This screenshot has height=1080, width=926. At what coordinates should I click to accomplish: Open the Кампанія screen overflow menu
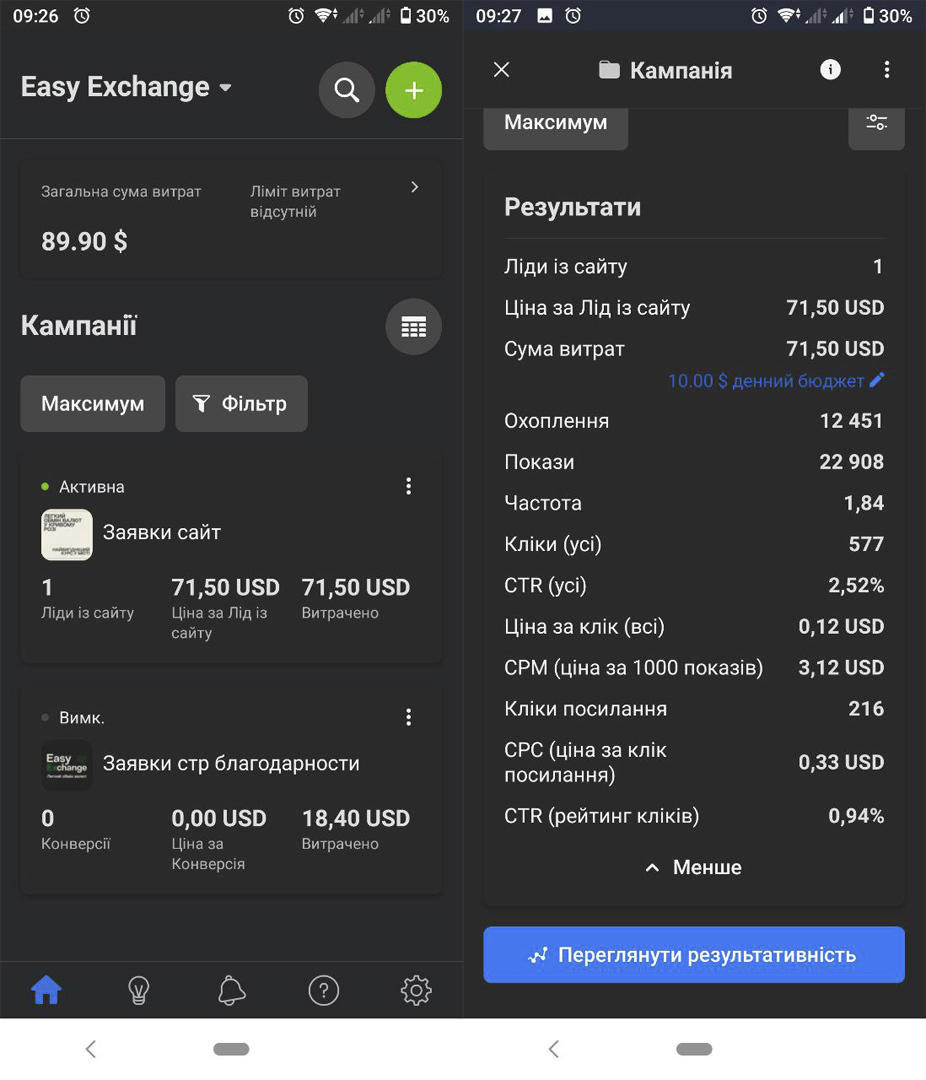(887, 70)
